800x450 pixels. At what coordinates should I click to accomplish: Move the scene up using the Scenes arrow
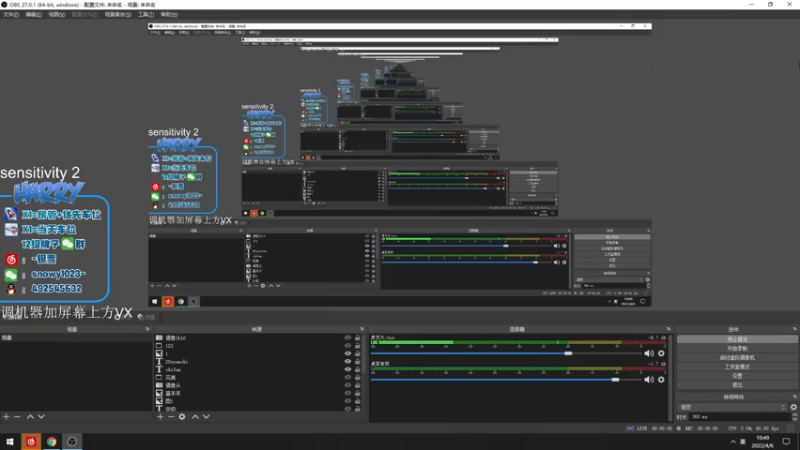(30, 417)
